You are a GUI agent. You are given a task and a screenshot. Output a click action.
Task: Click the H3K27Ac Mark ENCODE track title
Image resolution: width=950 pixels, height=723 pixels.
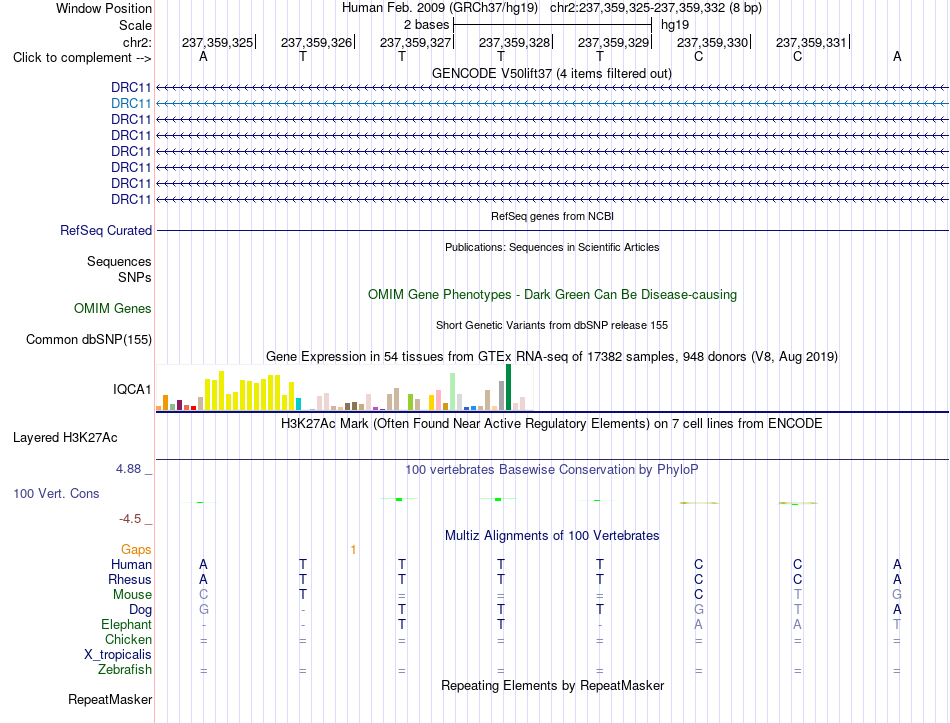tap(551, 424)
